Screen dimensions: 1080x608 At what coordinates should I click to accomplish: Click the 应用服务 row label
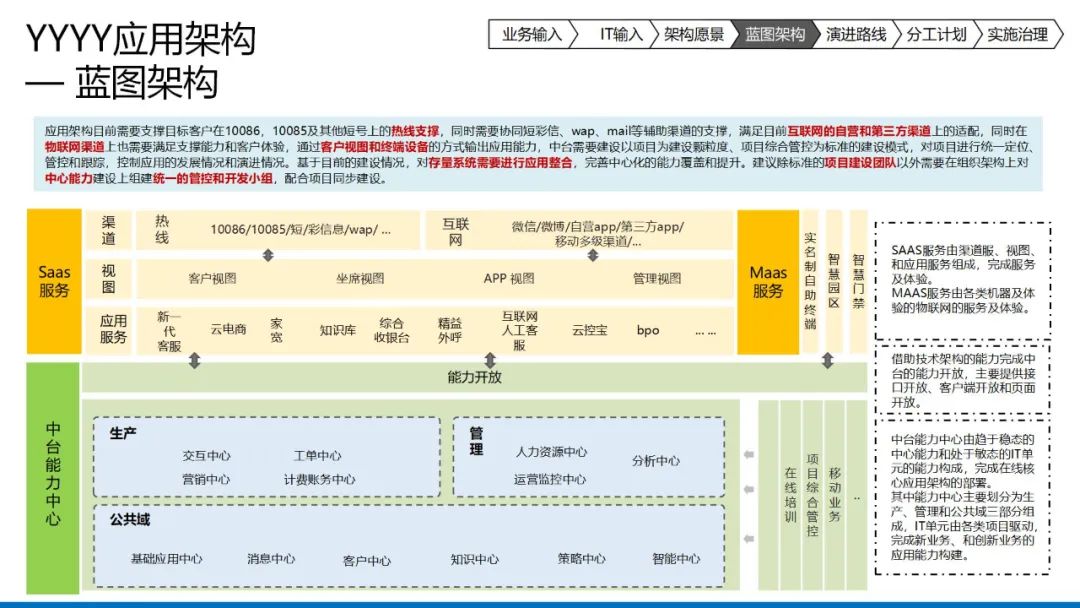(x=113, y=329)
